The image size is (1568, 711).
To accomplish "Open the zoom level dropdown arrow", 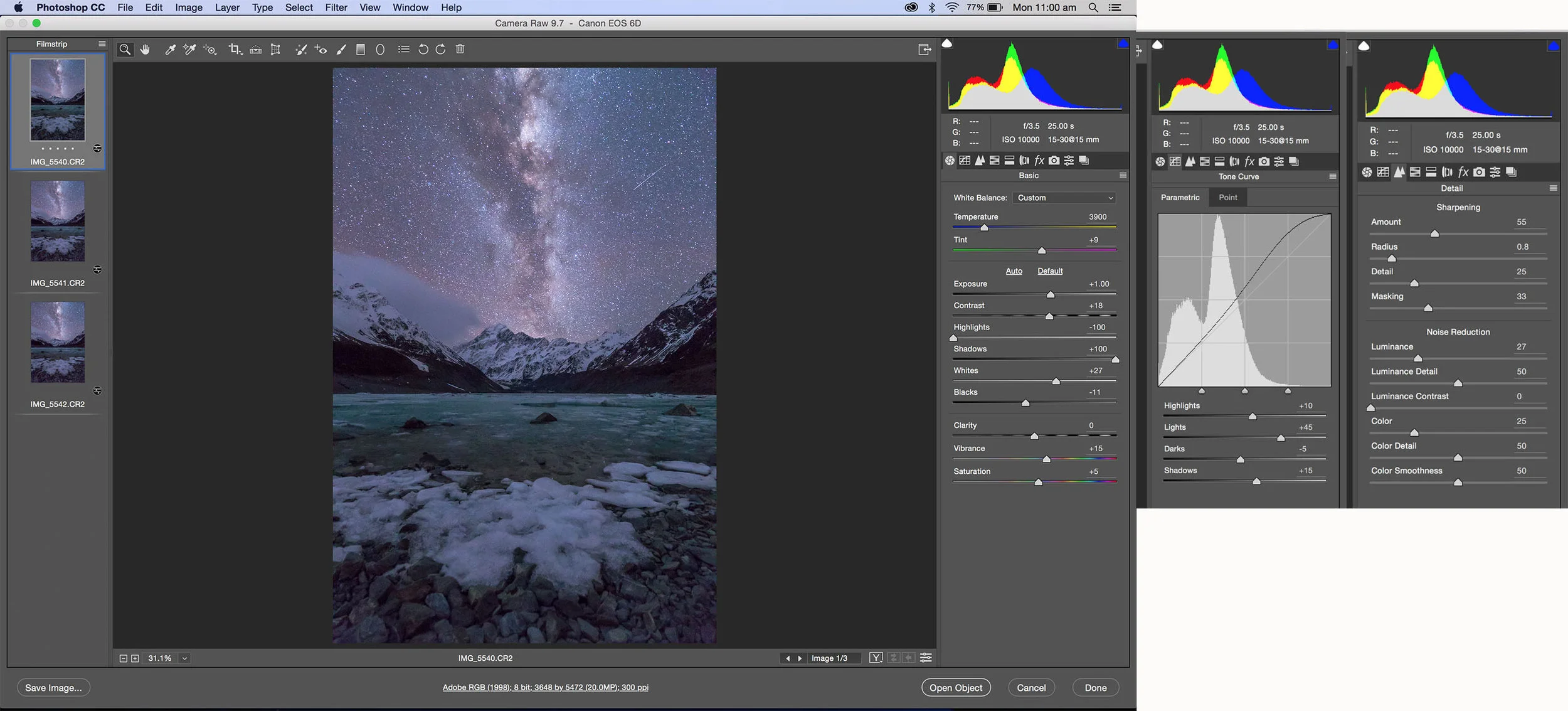I will (x=184, y=658).
